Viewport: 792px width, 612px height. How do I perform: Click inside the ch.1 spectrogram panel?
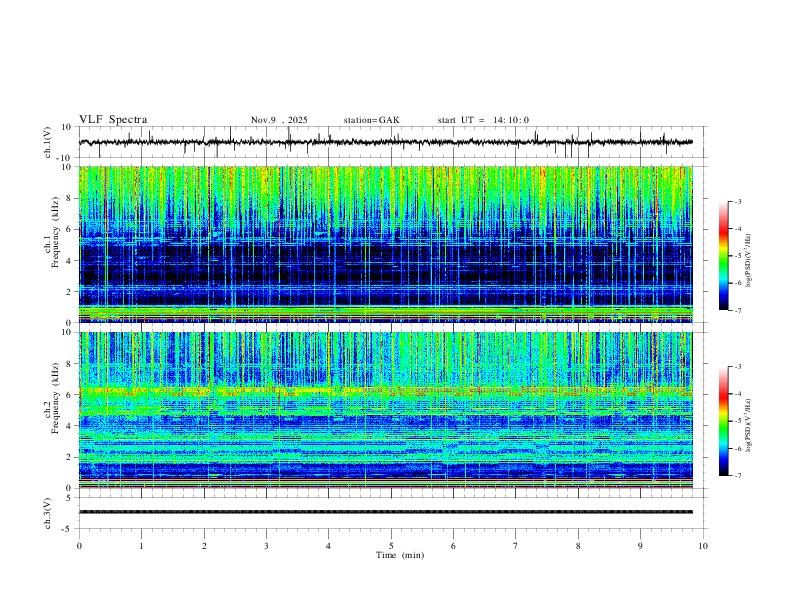coord(386,244)
